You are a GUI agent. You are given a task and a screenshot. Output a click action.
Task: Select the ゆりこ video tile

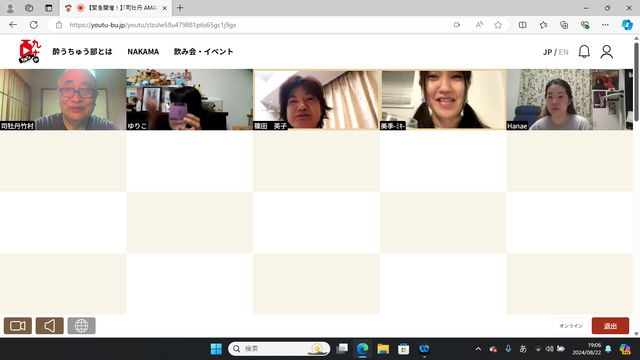point(189,100)
